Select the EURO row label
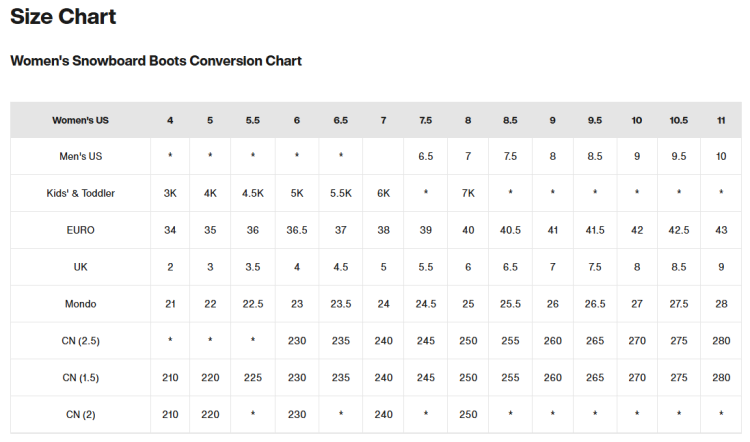The width and height of the screenshot is (750, 442). coord(80,230)
